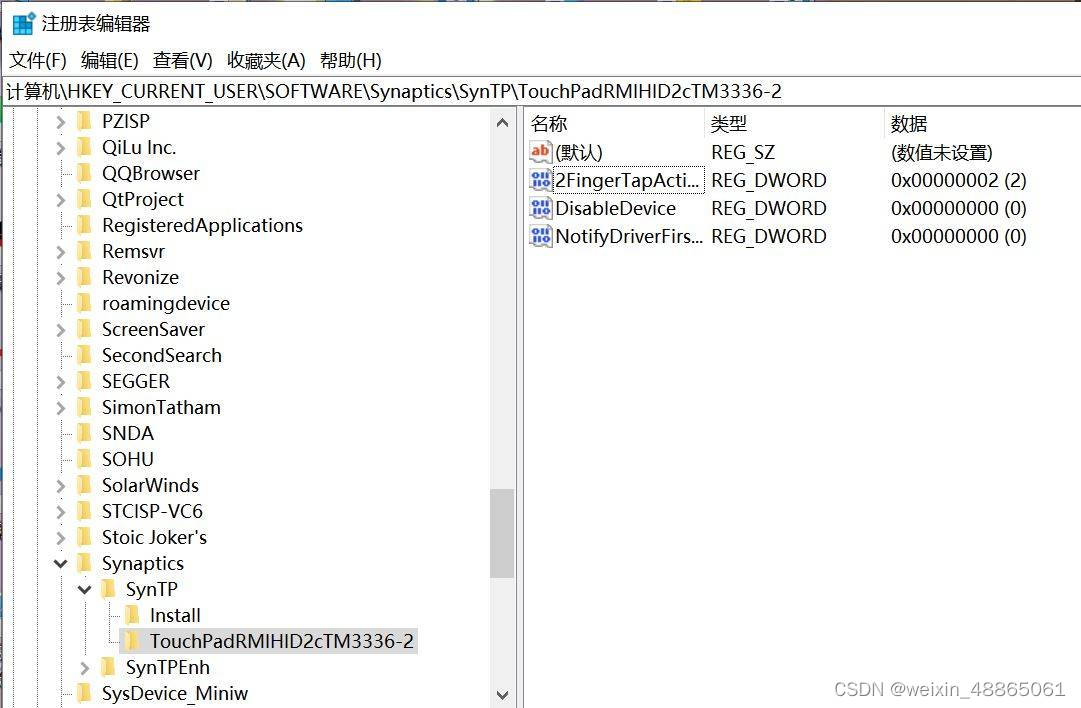This screenshot has width=1081, height=708.
Task: Select the Revonize key
Action: 141,278
